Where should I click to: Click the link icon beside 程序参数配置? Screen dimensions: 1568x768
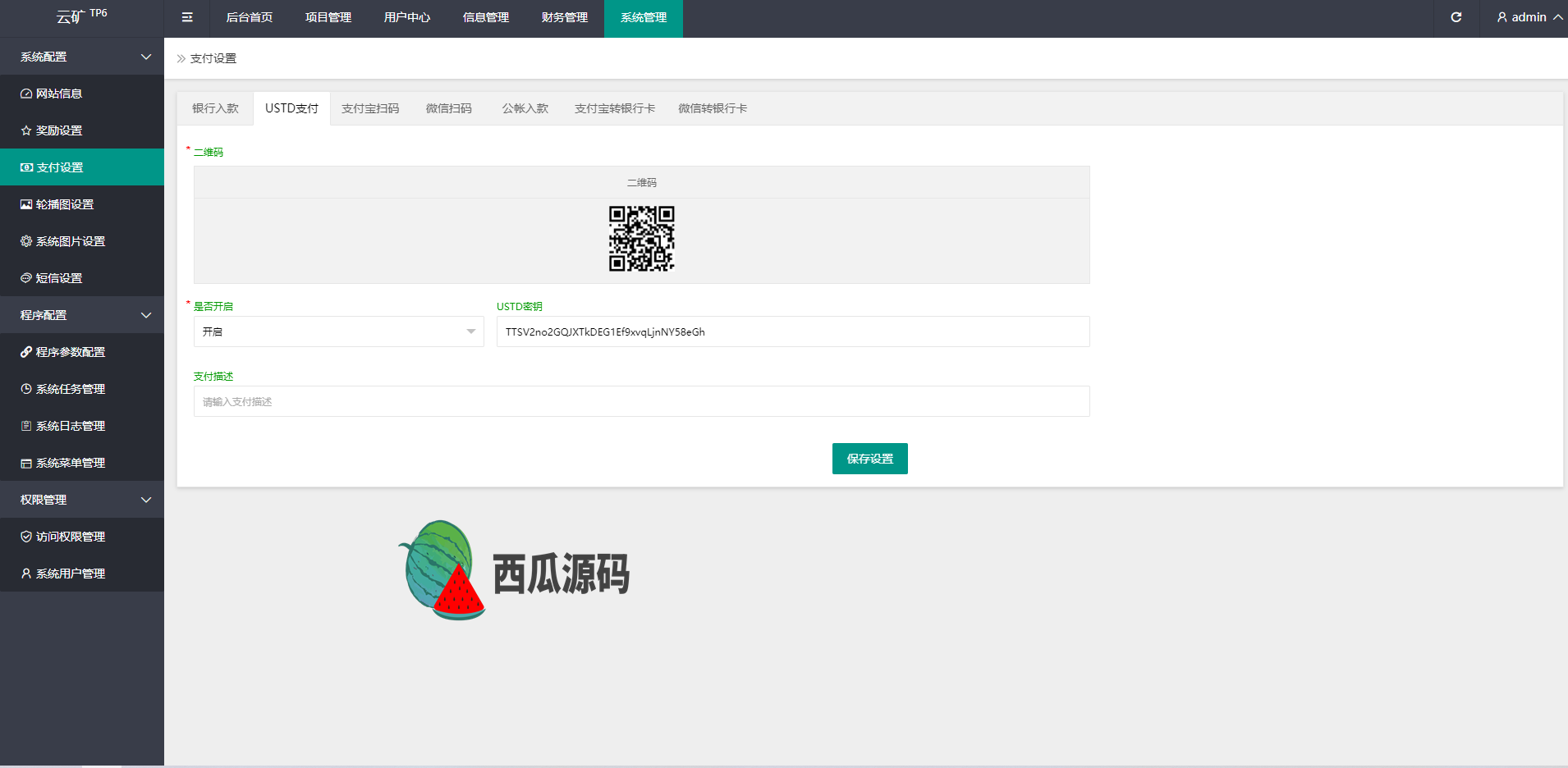coord(26,352)
